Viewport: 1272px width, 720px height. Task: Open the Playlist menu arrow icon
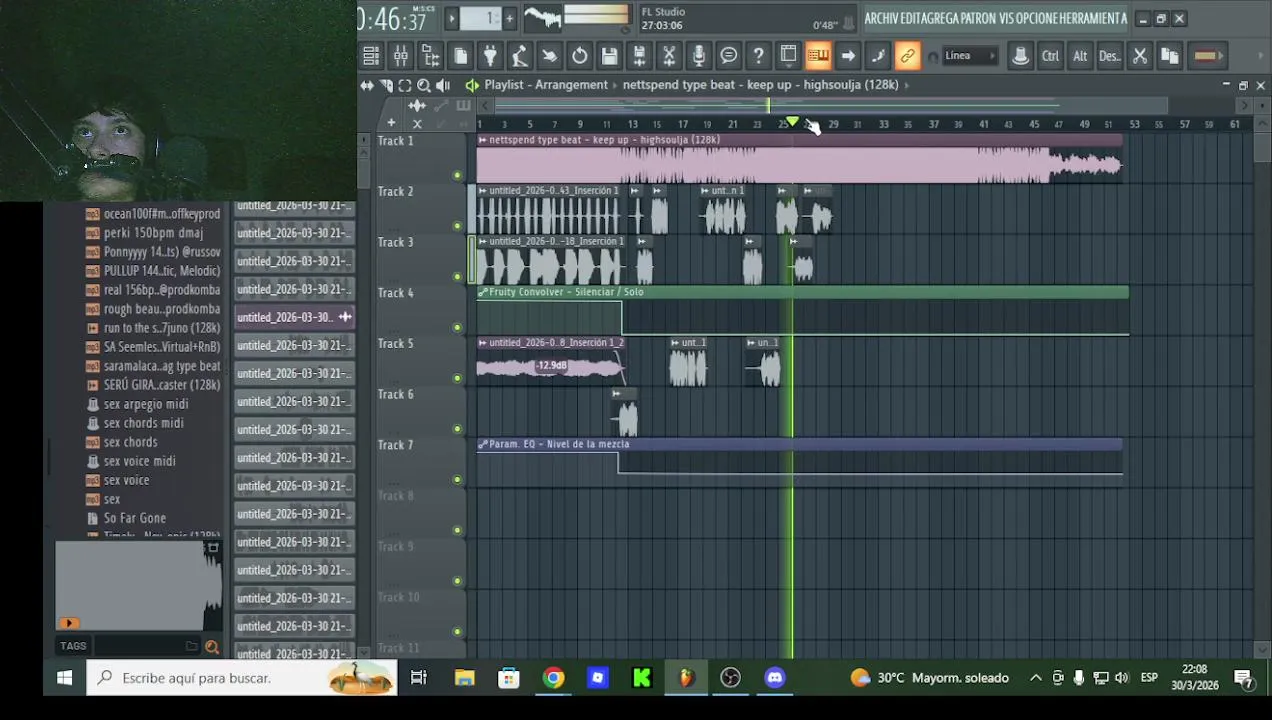[x=472, y=85]
